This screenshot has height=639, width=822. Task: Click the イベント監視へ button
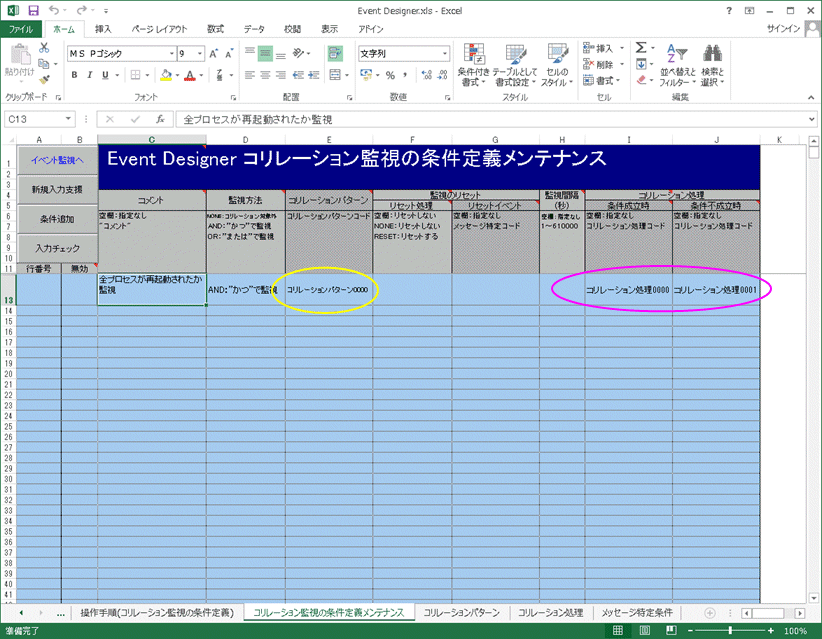[57, 160]
